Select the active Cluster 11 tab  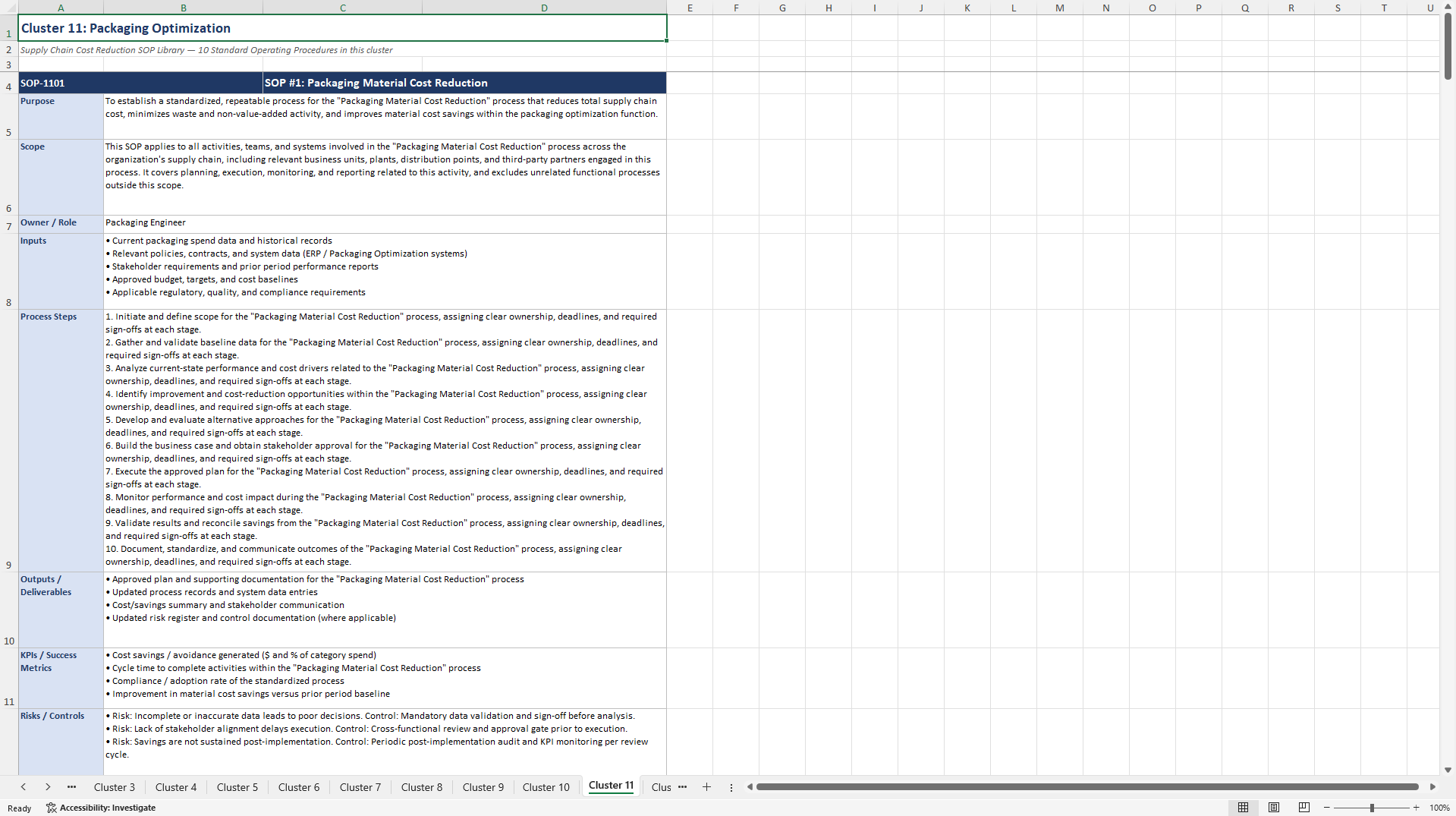(611, 786)
